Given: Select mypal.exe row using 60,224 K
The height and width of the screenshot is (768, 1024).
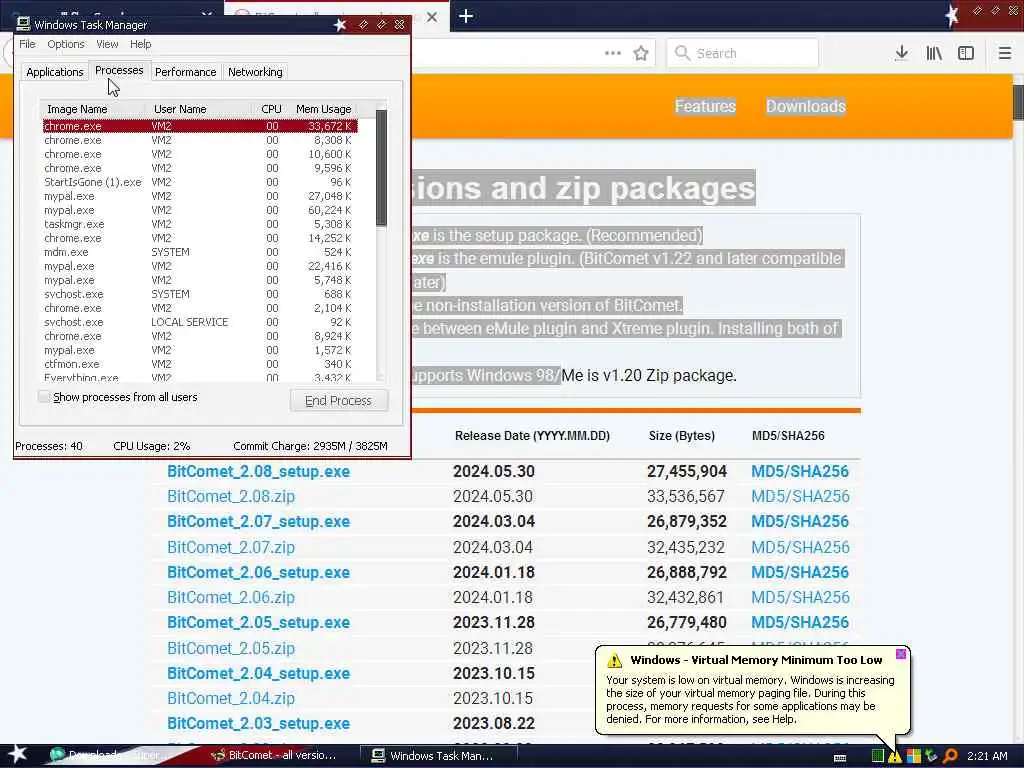Looking at the screenshot, I should point(199,210).
